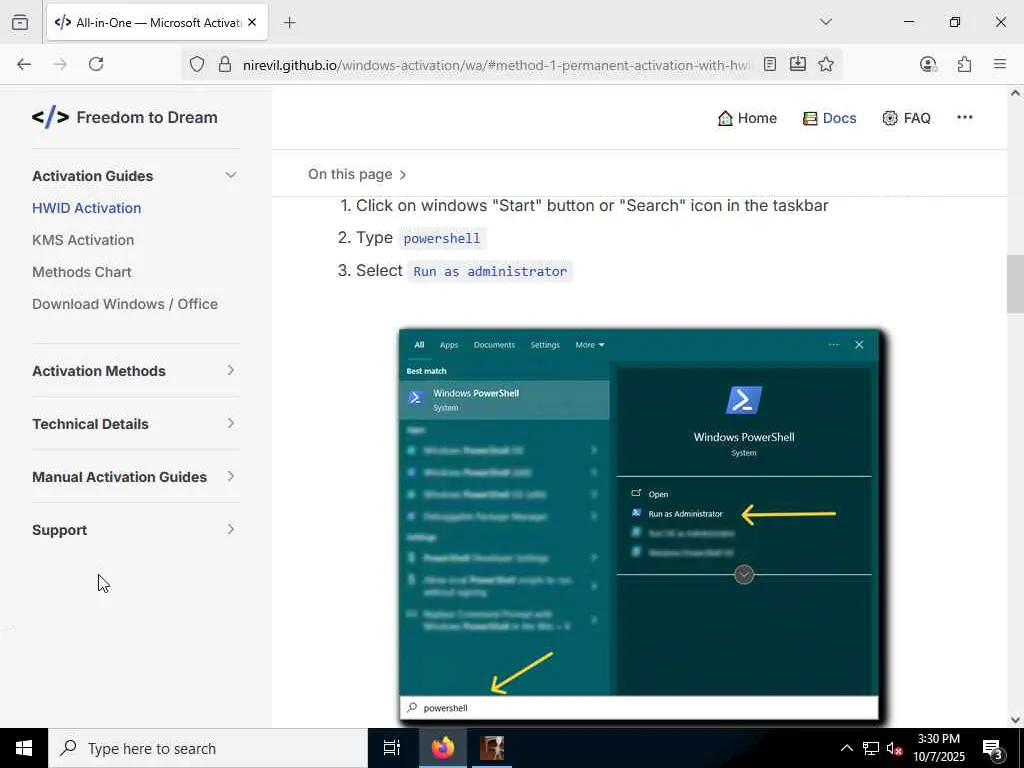Expand the On this page outline
Screen dimensions: 1024x768
357,174
